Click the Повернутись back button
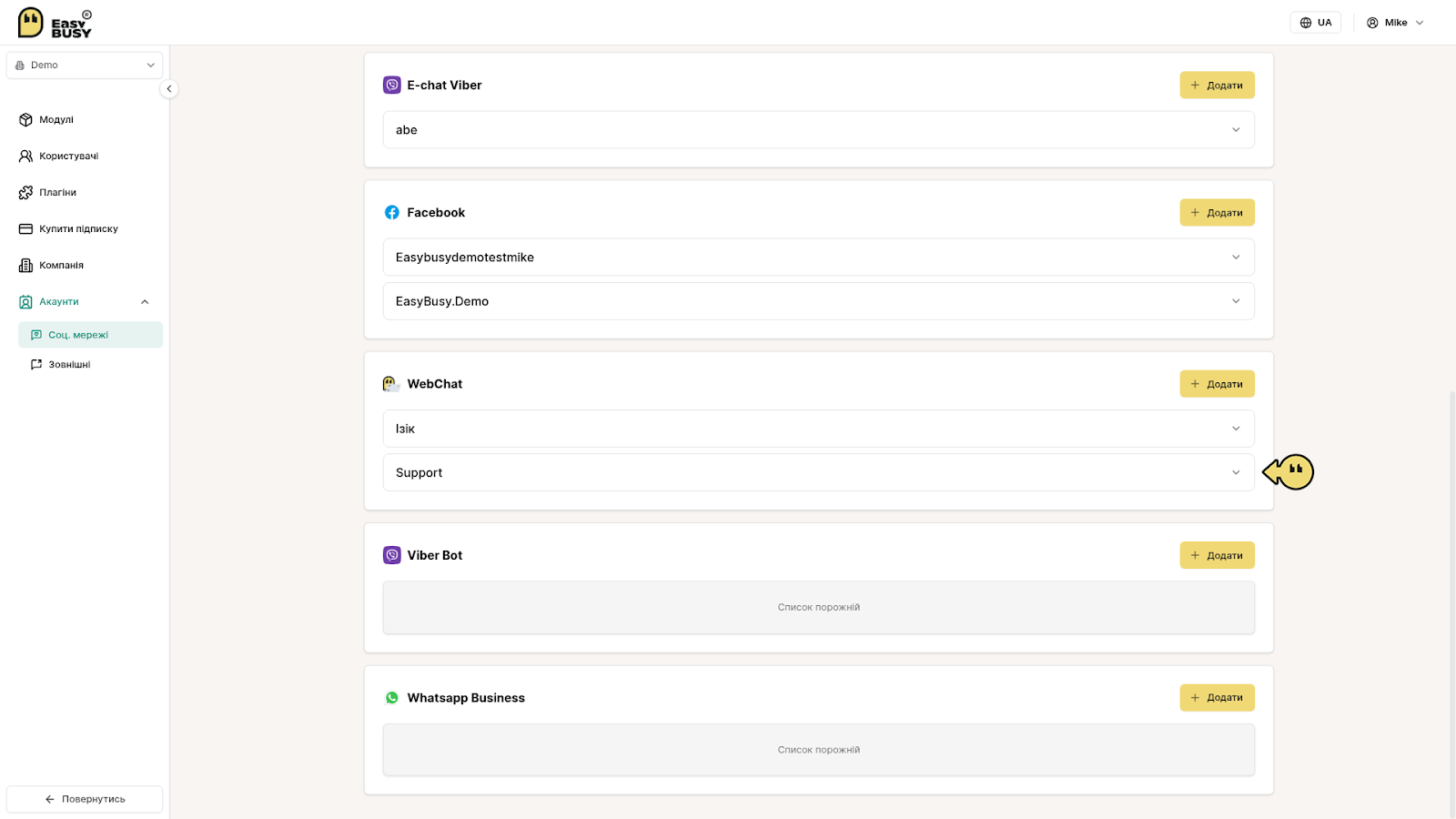Screen dimensions: 1456x819 [x=85, y=799]
